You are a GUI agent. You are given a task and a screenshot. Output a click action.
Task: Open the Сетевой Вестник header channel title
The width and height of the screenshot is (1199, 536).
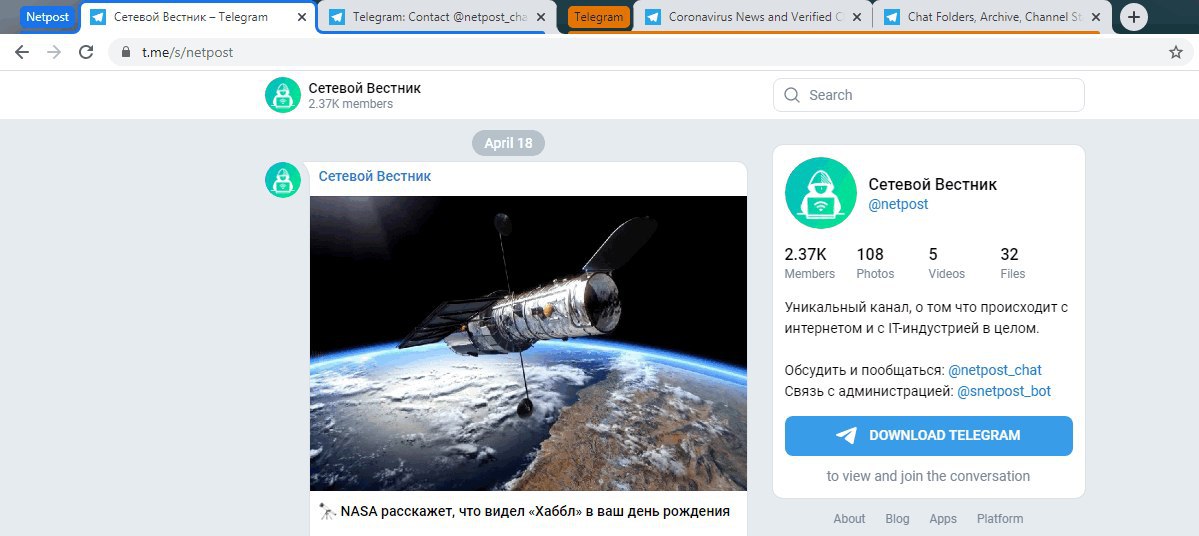tap(365, 88)
